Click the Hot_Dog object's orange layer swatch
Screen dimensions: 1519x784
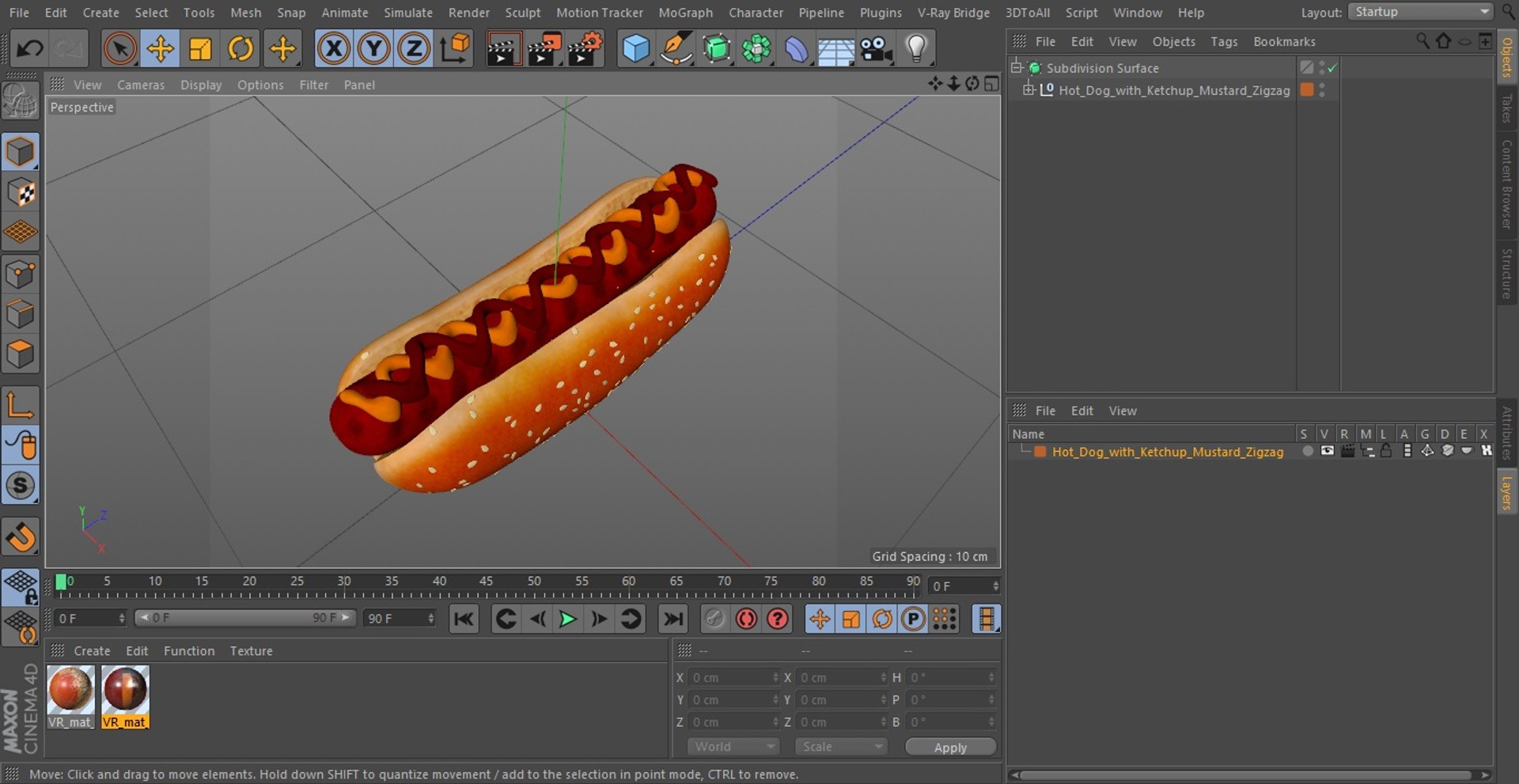[1307, 90]
